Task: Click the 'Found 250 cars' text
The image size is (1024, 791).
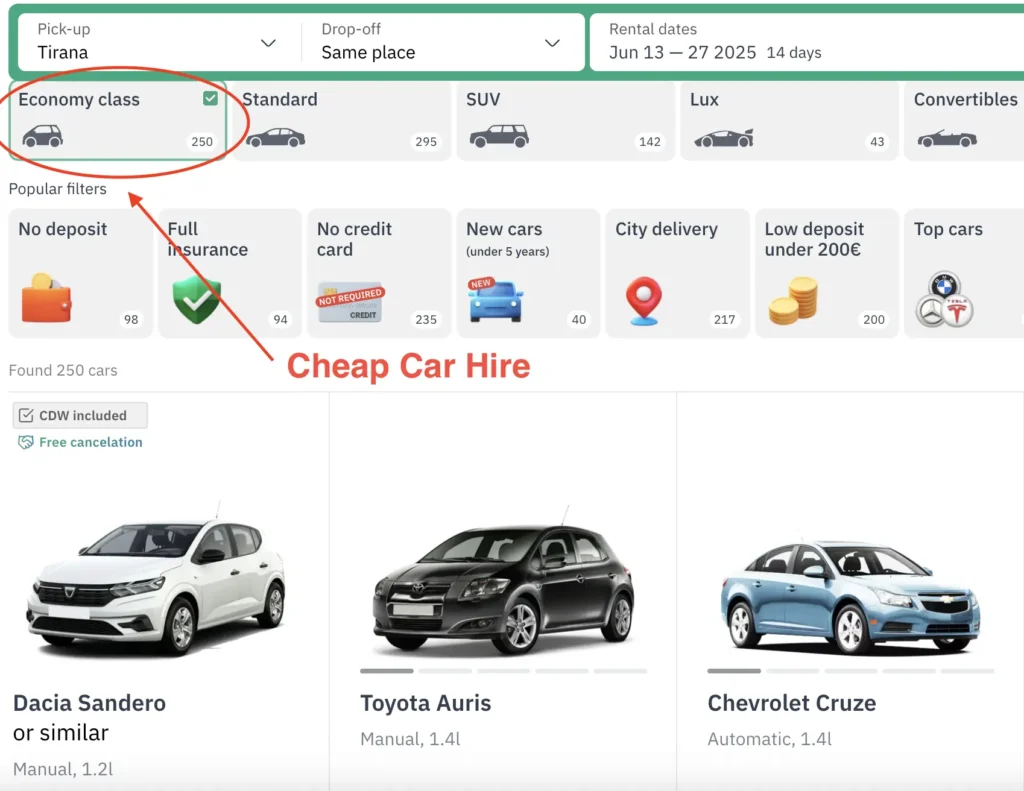Action: click(x=63, y=370)
